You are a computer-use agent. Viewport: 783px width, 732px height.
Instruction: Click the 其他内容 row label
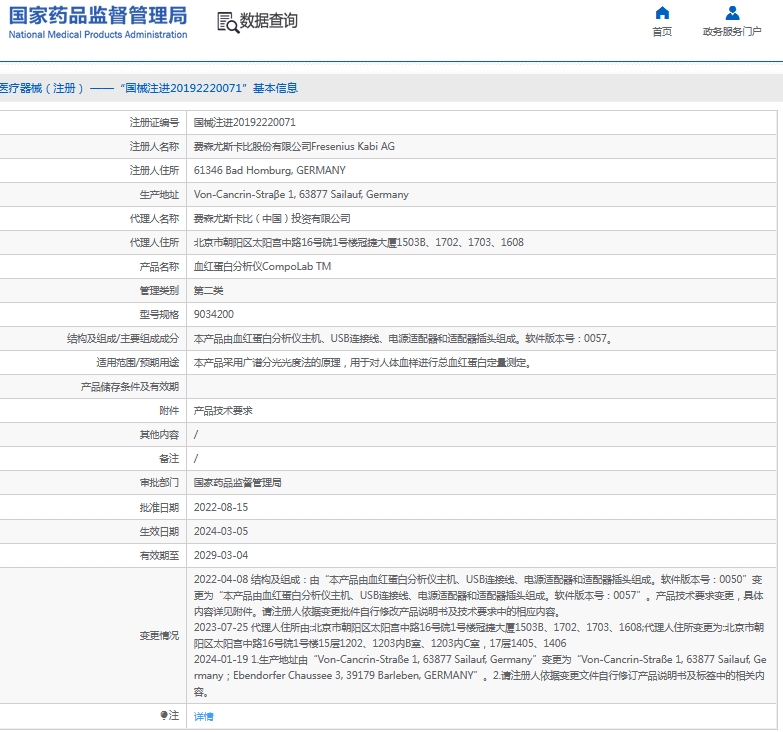pos(159,435)
